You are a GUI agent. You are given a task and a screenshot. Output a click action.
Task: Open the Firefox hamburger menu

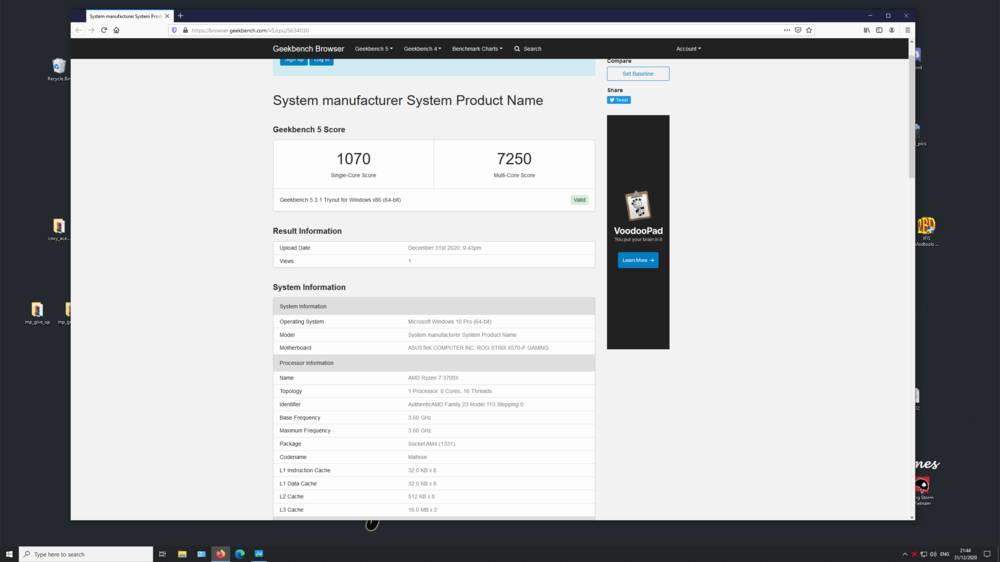point(907,30)
